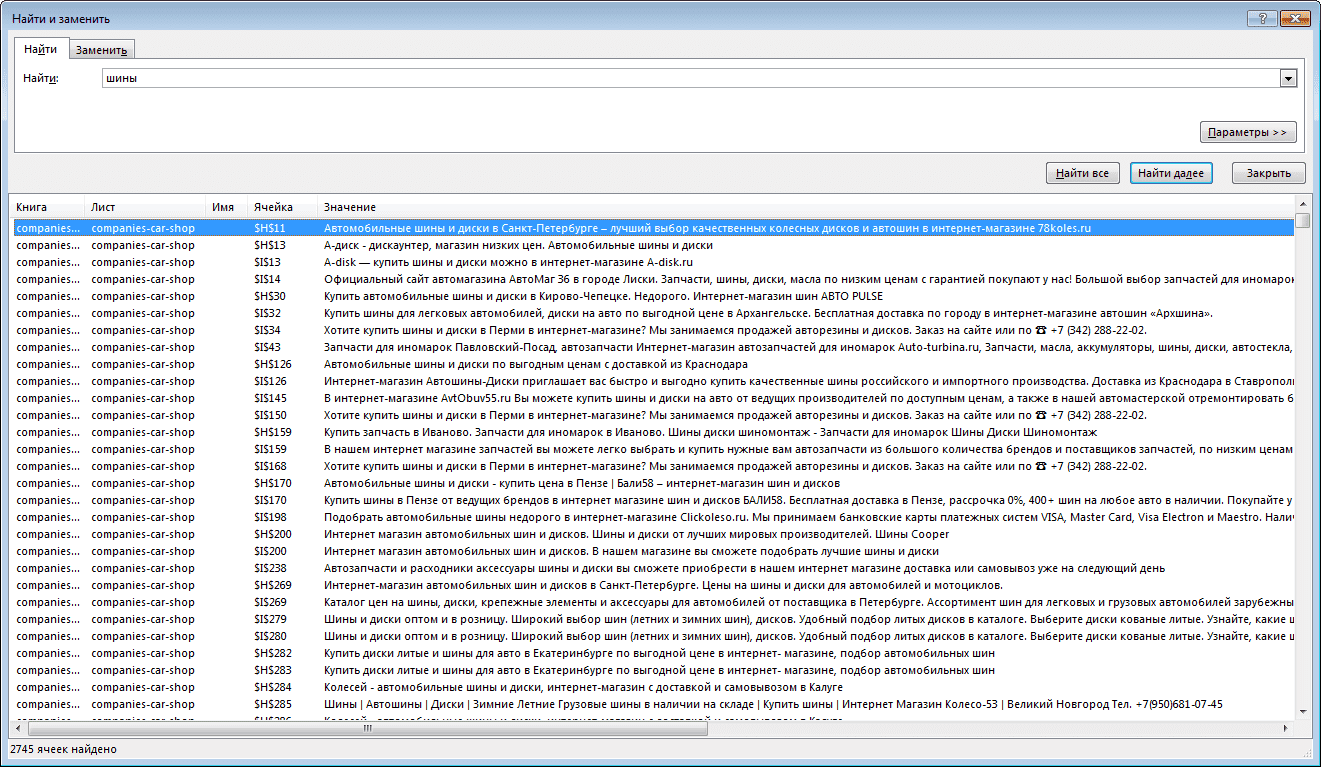Select result row with cell $I$145
The image size is (1321, 767).
tap(653, 398)
